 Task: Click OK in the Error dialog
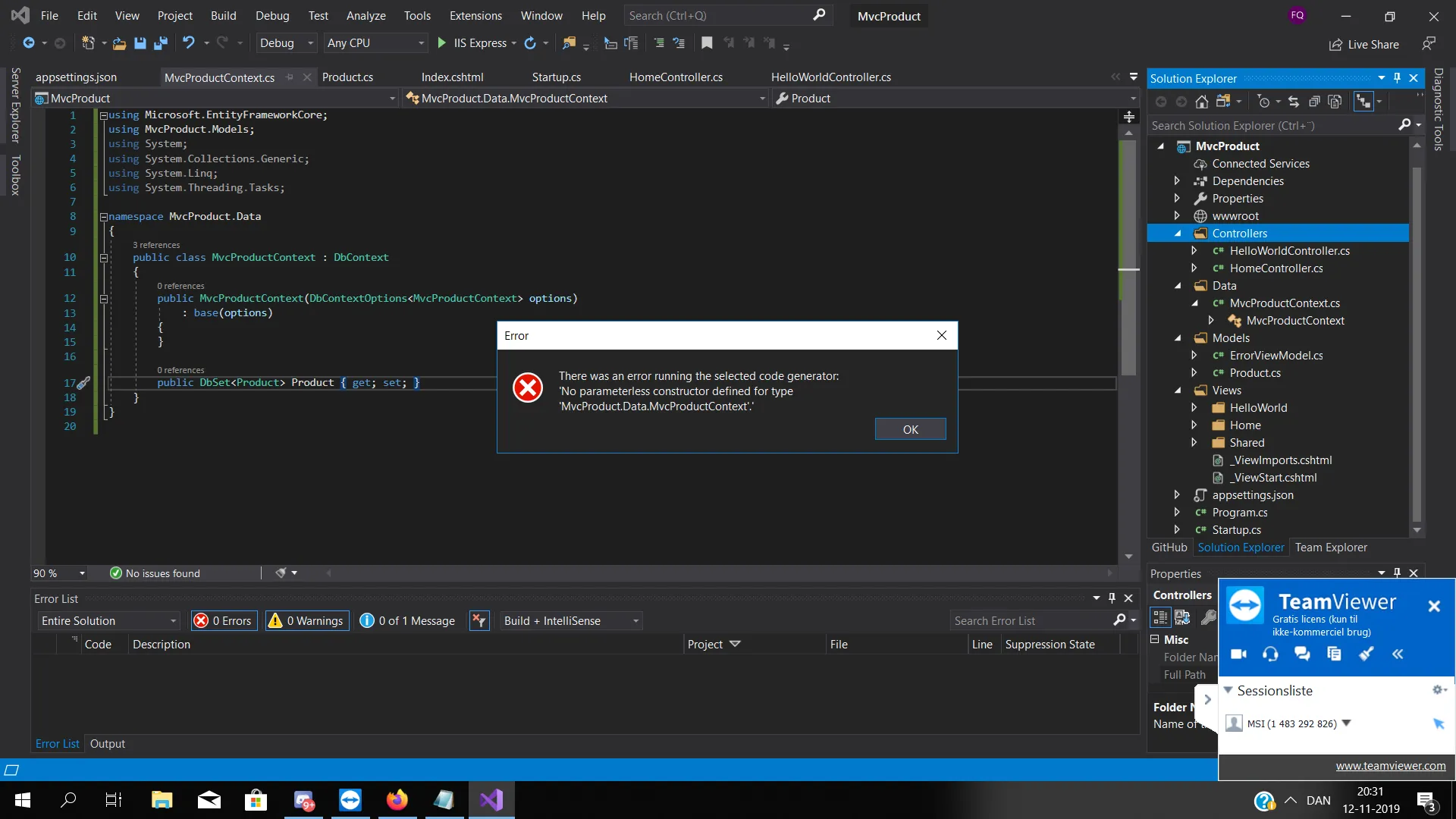click(x=910, y=429)
